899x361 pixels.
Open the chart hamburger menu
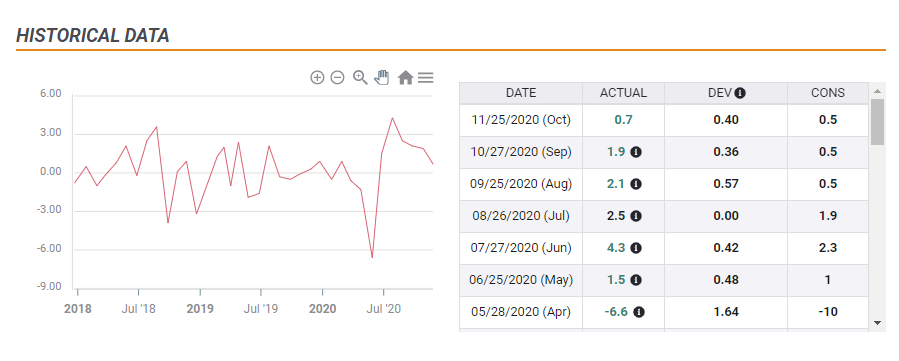(425, 77)
